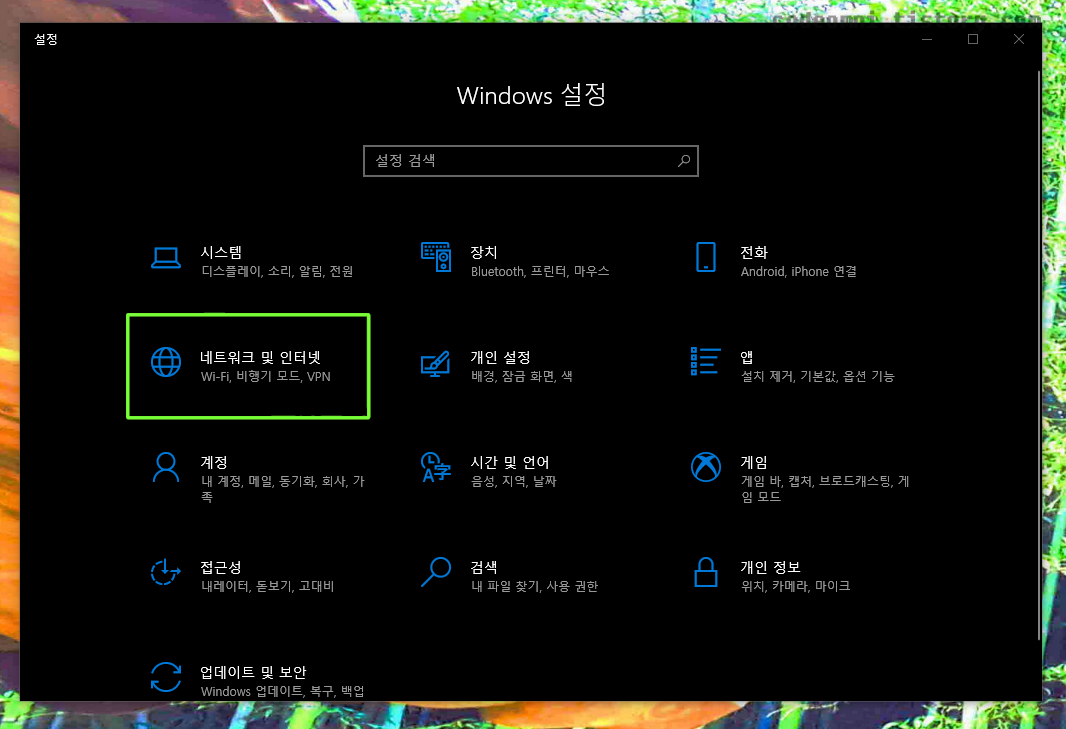Viewport: 1066px width, 729px height.
Task: Click the text 내 파일 찾기, 사용 권한
Action: (x=534, y=586)
